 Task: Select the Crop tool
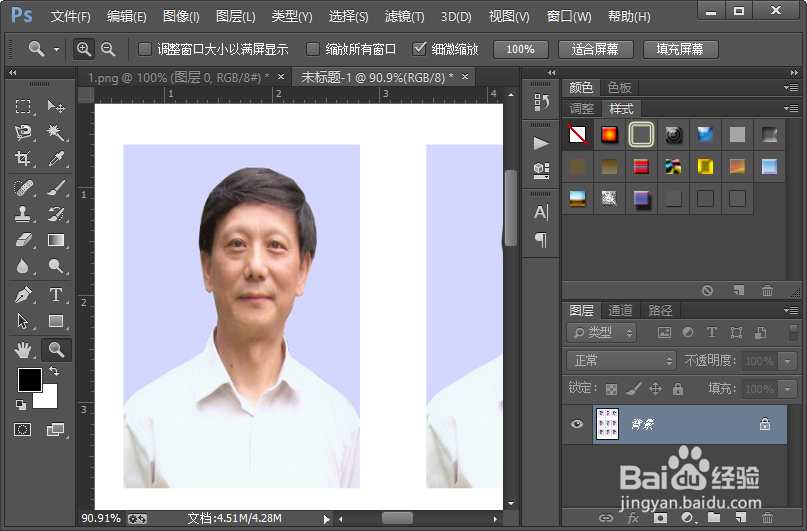coord(23,158)
